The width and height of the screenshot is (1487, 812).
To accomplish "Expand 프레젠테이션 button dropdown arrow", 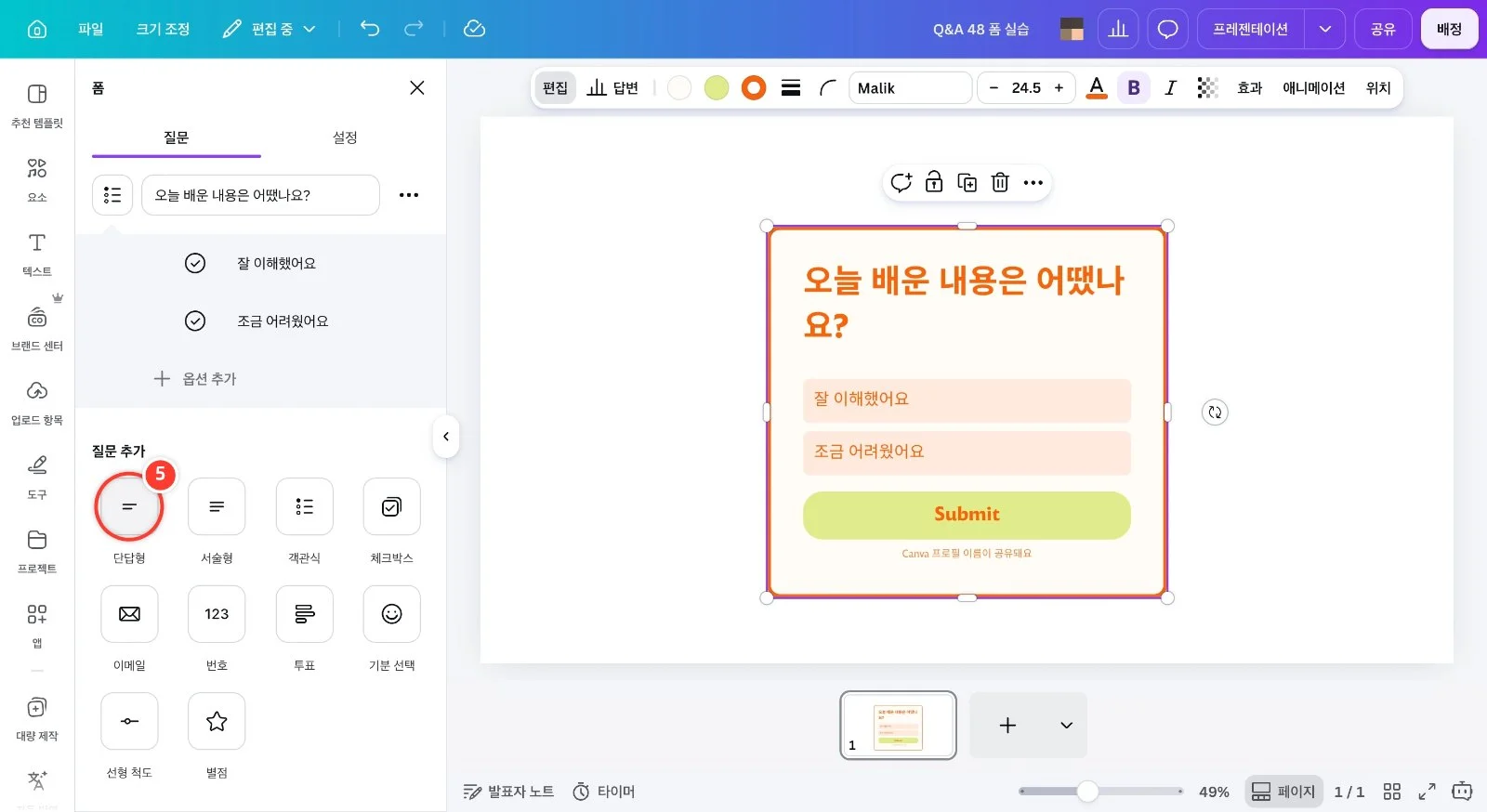I will (x=1325, y=29).
